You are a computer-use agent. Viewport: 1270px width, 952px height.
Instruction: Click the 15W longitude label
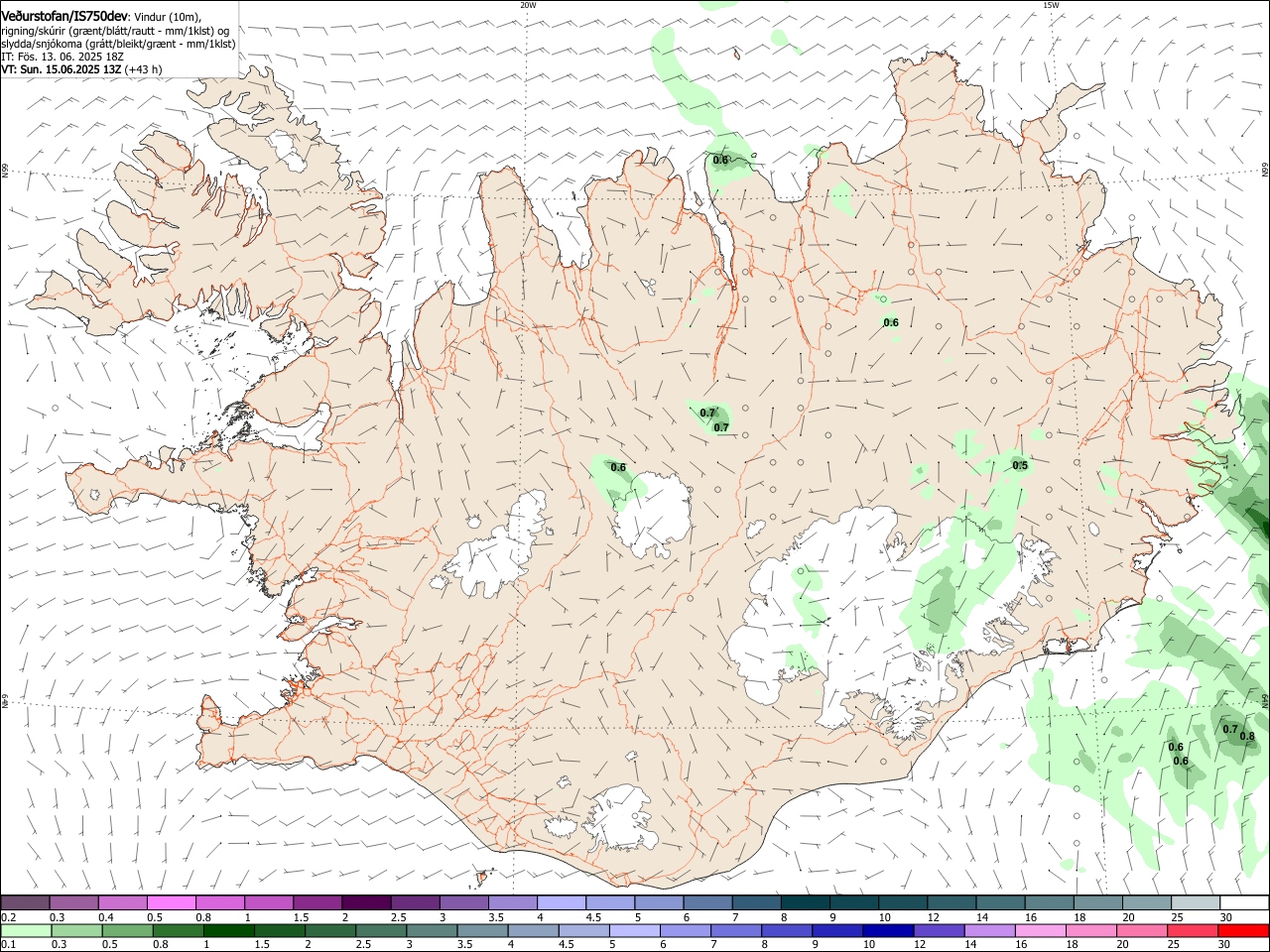tap(1051, 5)
